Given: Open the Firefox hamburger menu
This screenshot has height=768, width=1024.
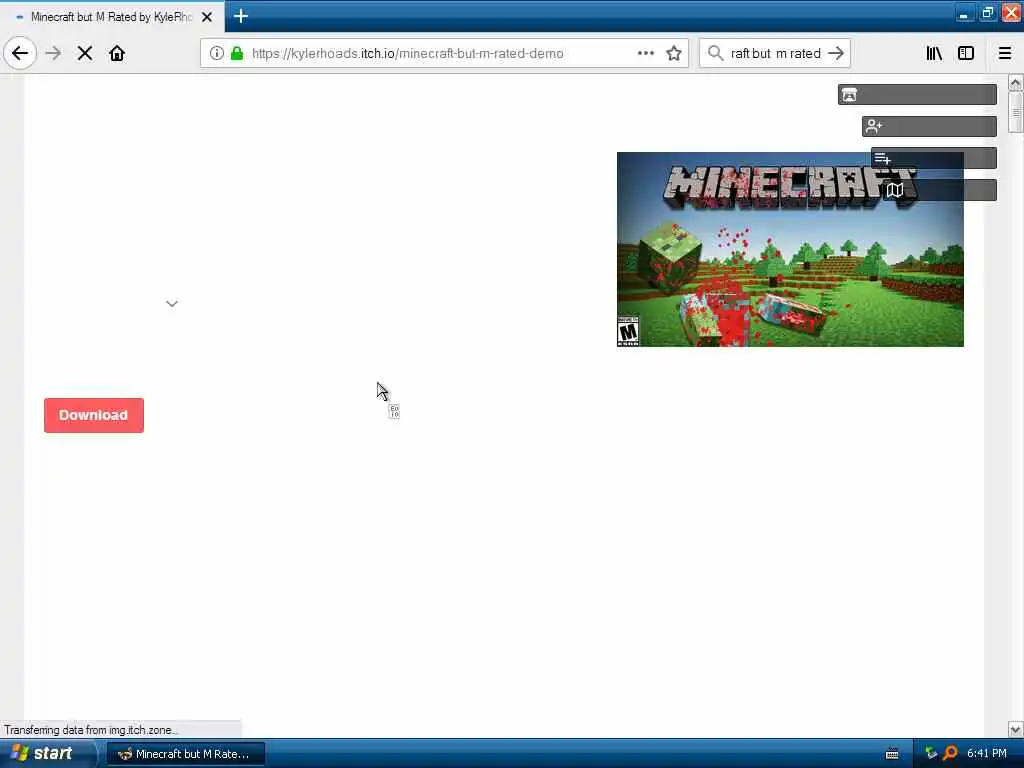Looking at the screenshot, I should tap(1005, 53).
